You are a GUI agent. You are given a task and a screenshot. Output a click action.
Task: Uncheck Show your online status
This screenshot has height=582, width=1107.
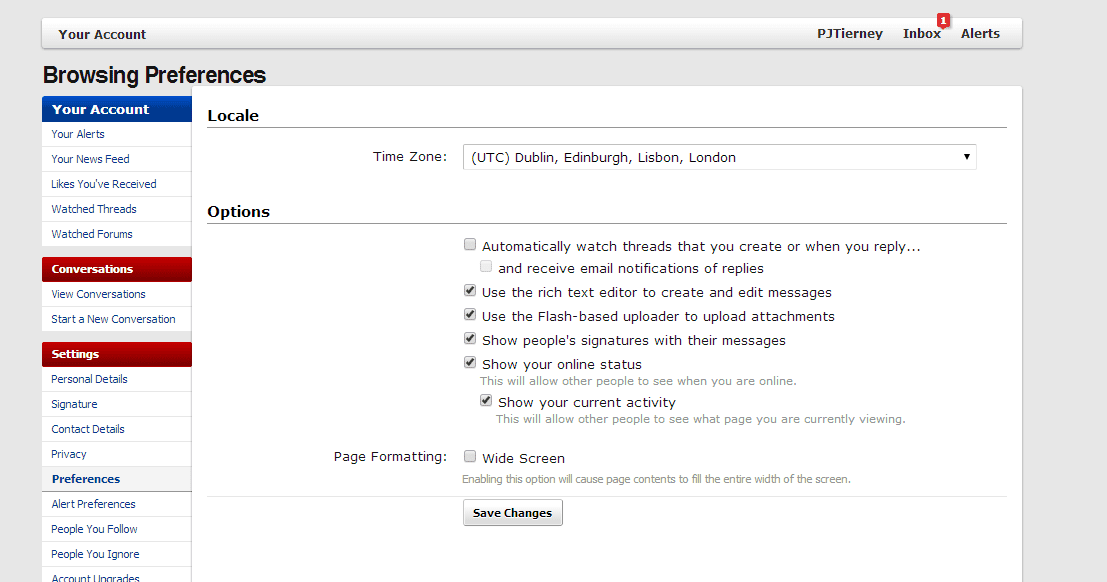(469, 362)
